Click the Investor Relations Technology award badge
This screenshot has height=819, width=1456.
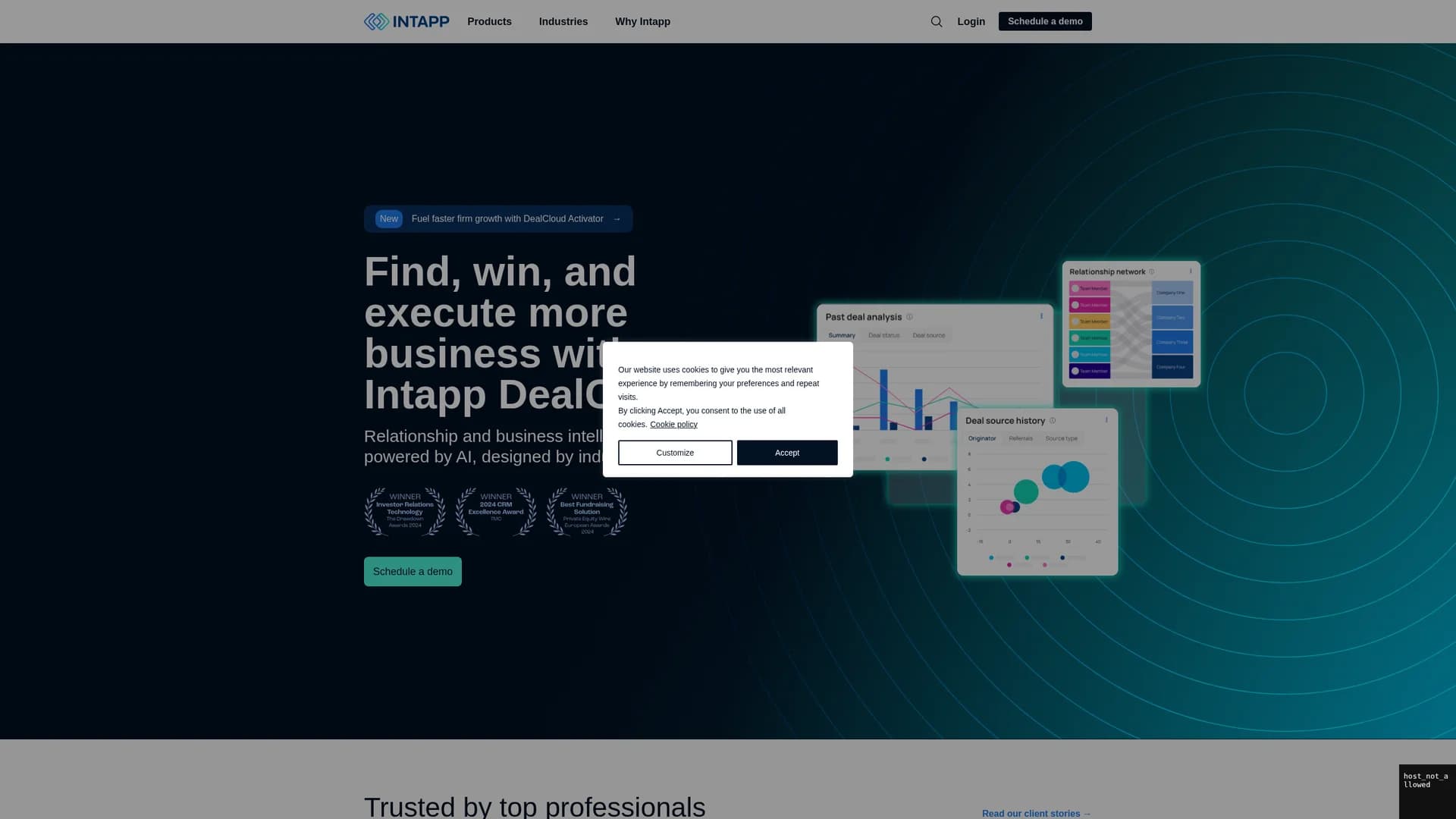(x=405, y=512)
